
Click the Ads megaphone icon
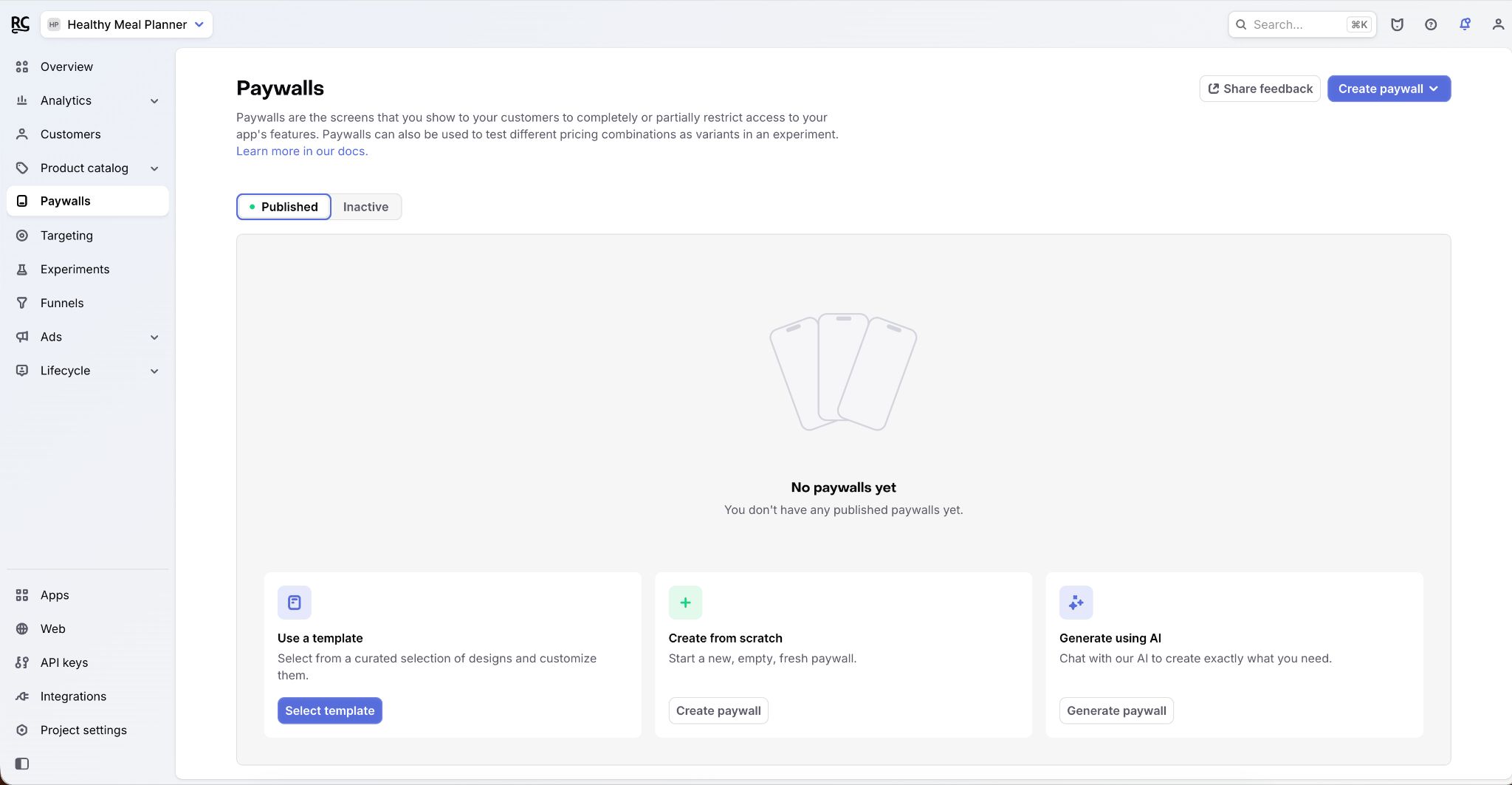pos(22,337)
